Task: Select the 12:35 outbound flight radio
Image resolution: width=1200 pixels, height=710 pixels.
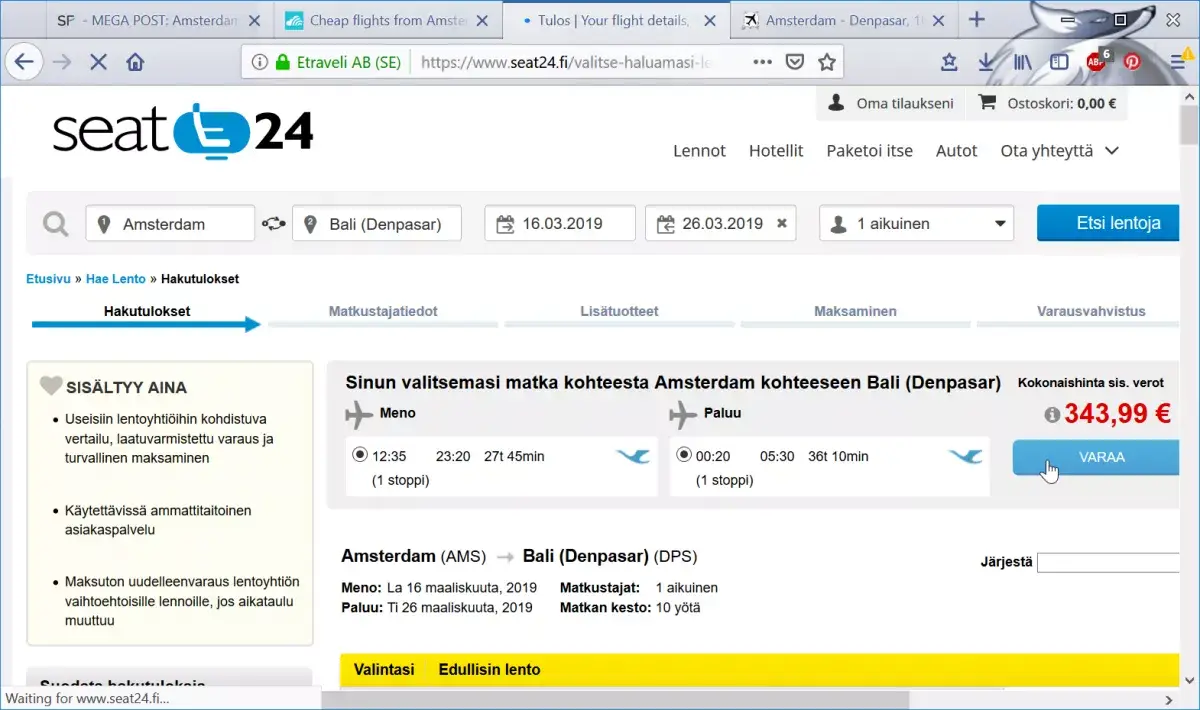Action: point(360,455)
